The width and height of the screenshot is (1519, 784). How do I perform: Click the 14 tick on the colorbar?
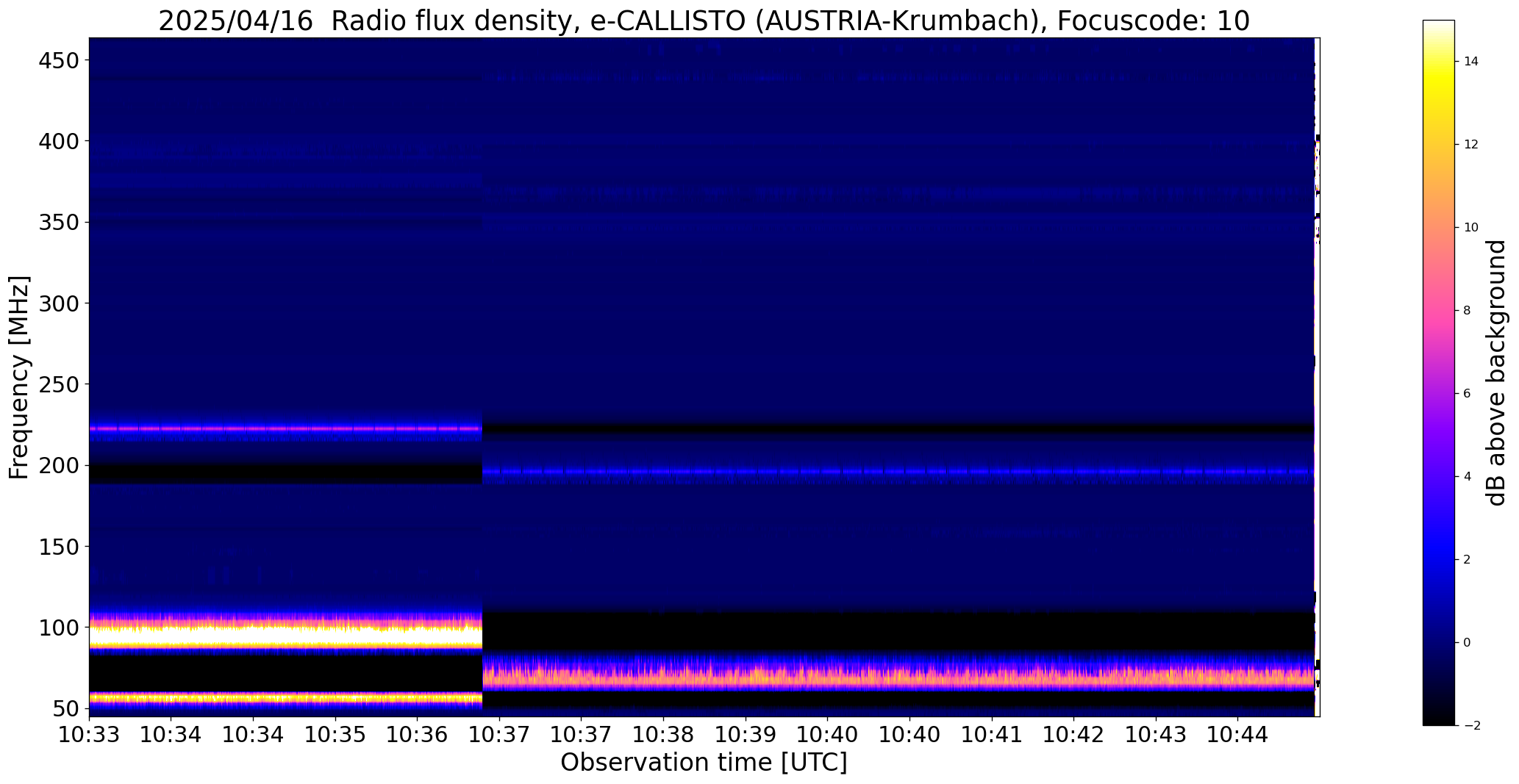click(x=1471, y=62)
